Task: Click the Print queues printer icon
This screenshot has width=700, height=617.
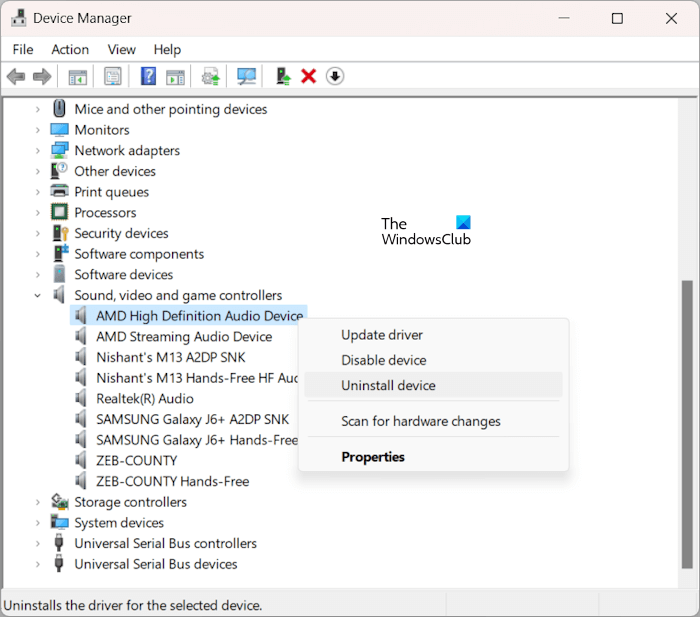Action: pyautogui.click(x=59, y=192)
